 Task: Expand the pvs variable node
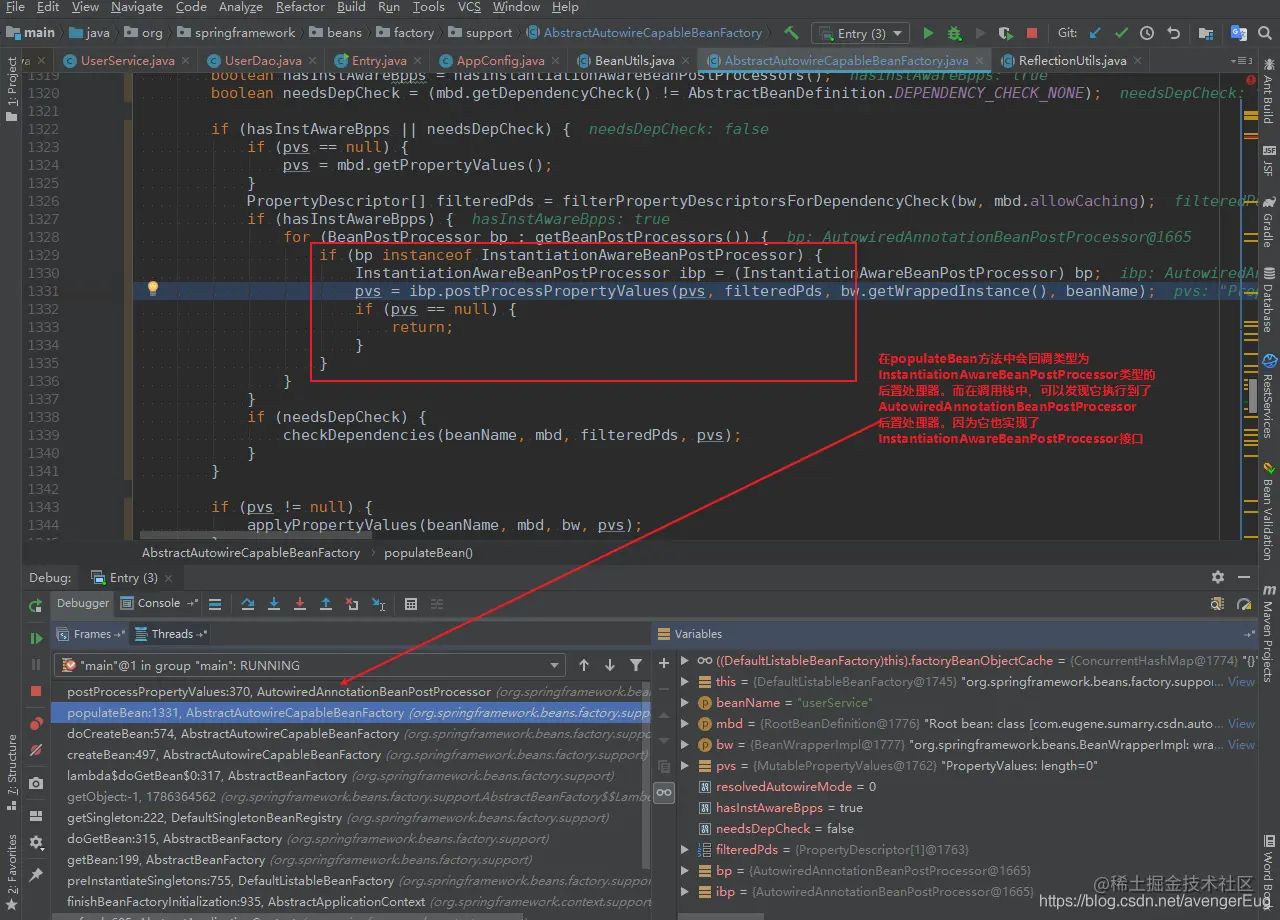click(x=685, y=766)
